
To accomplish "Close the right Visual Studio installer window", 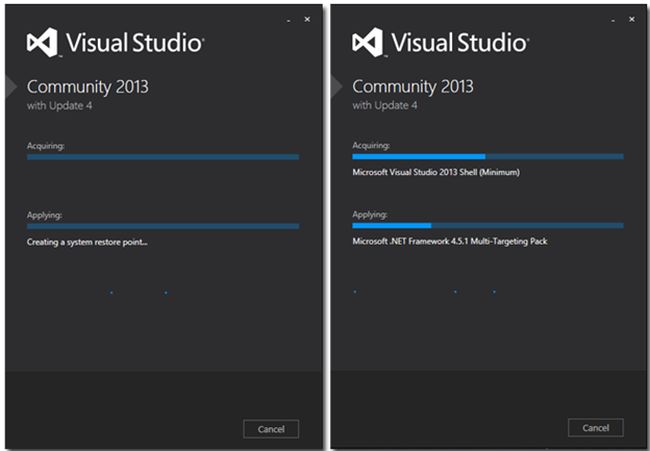I will tap(632, 19).
